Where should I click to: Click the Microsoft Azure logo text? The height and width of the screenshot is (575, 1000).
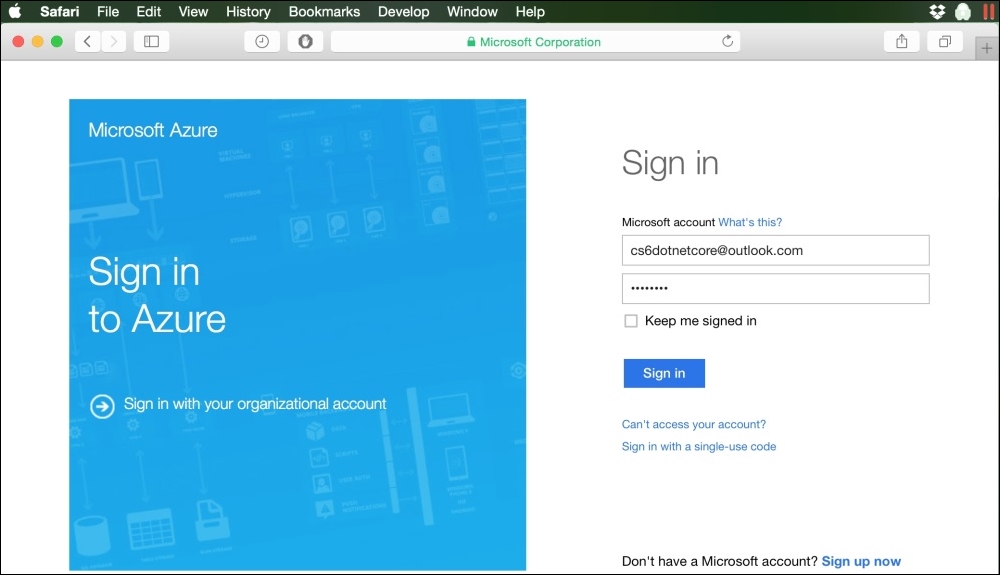153,130
